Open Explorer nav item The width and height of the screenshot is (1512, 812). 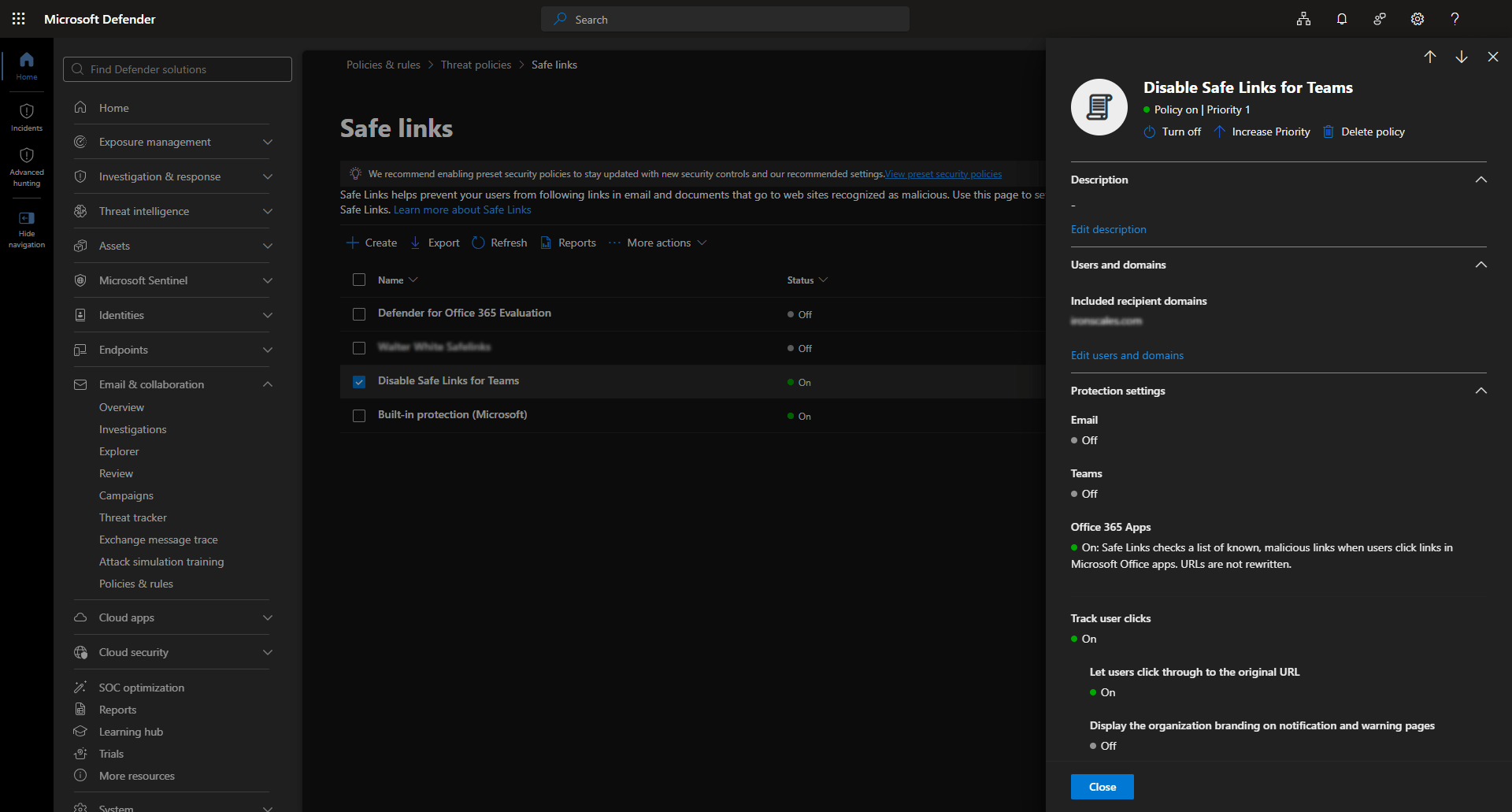tap(119, 451)
